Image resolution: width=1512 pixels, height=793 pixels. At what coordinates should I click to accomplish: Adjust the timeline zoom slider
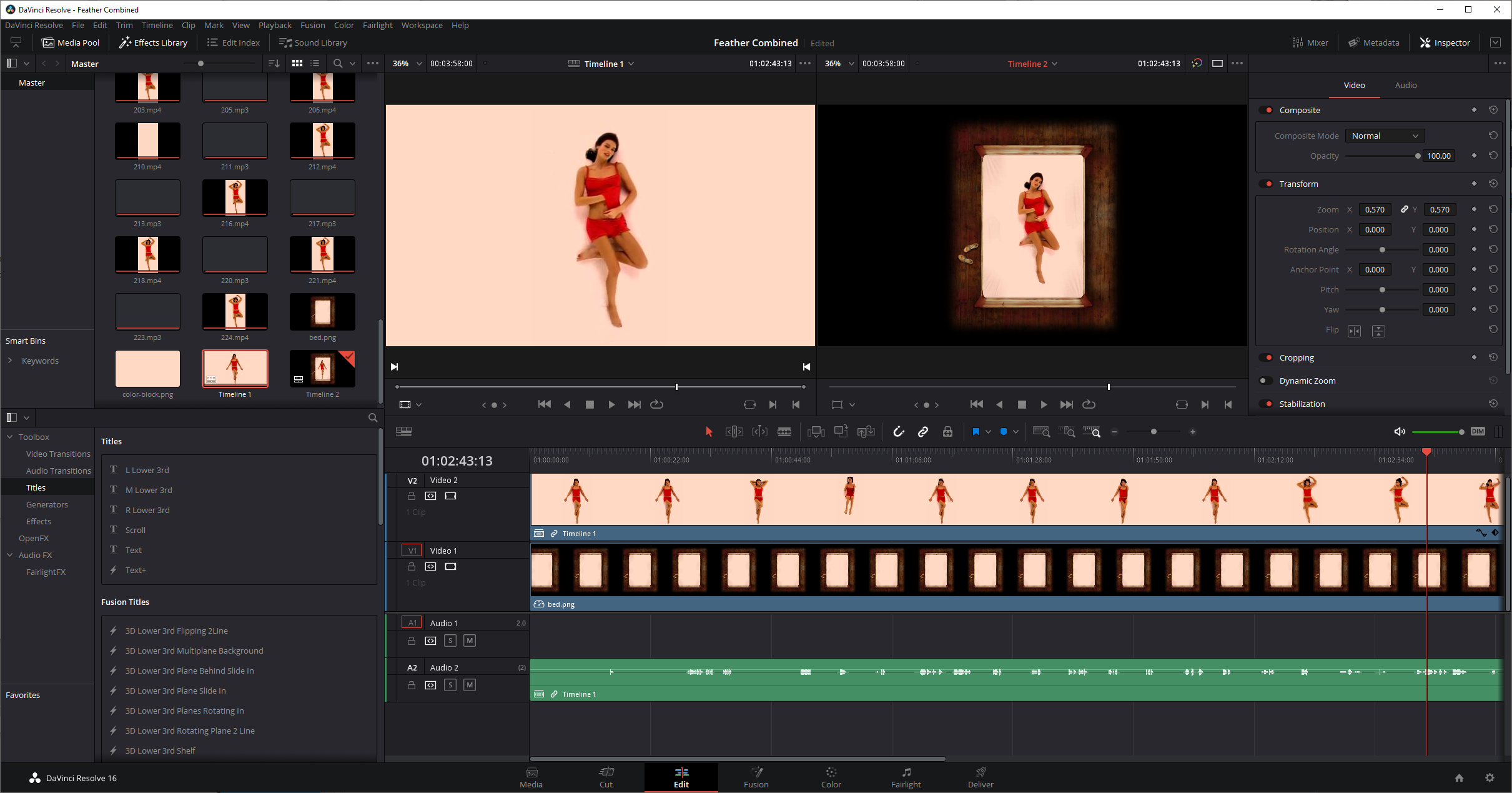pyautogui.click(x=1154, y=432)
